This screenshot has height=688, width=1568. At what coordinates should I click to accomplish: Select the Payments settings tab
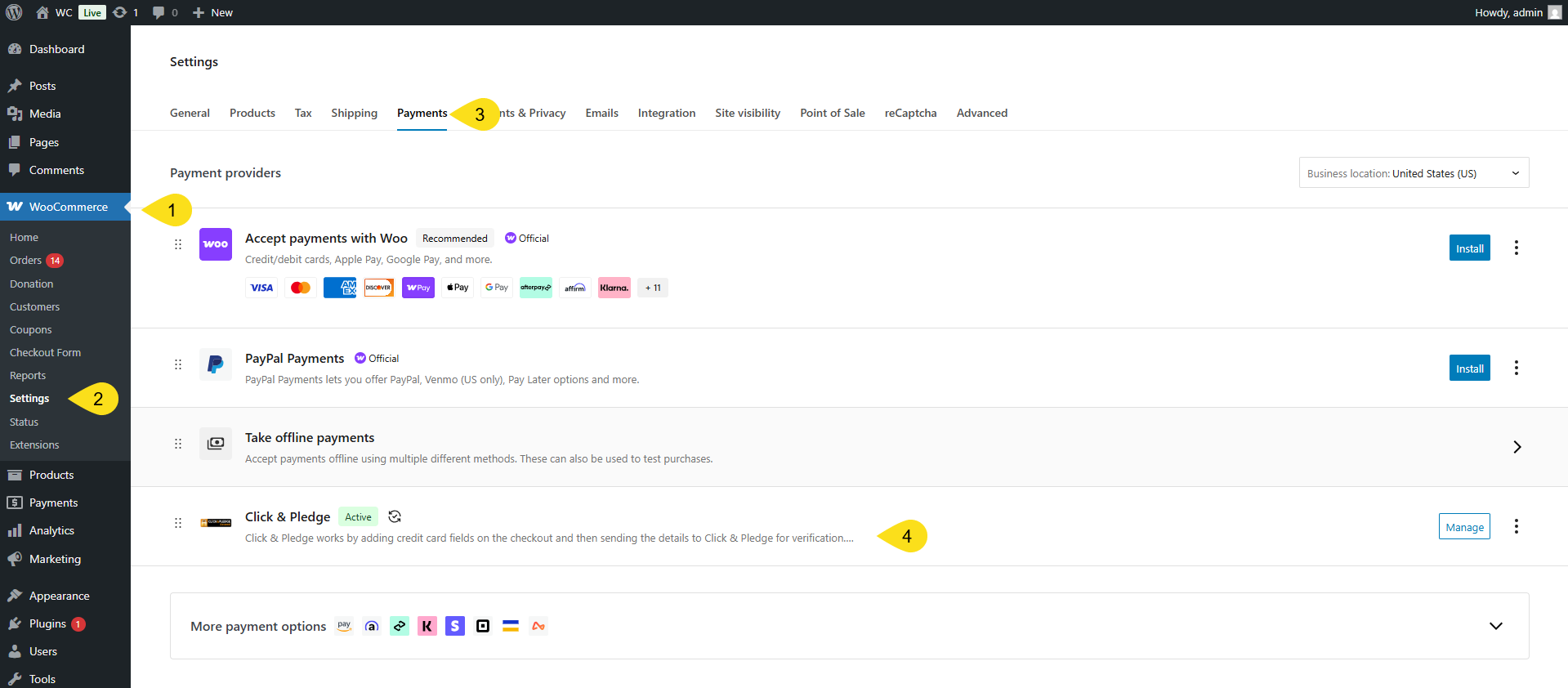coord(422,113)
